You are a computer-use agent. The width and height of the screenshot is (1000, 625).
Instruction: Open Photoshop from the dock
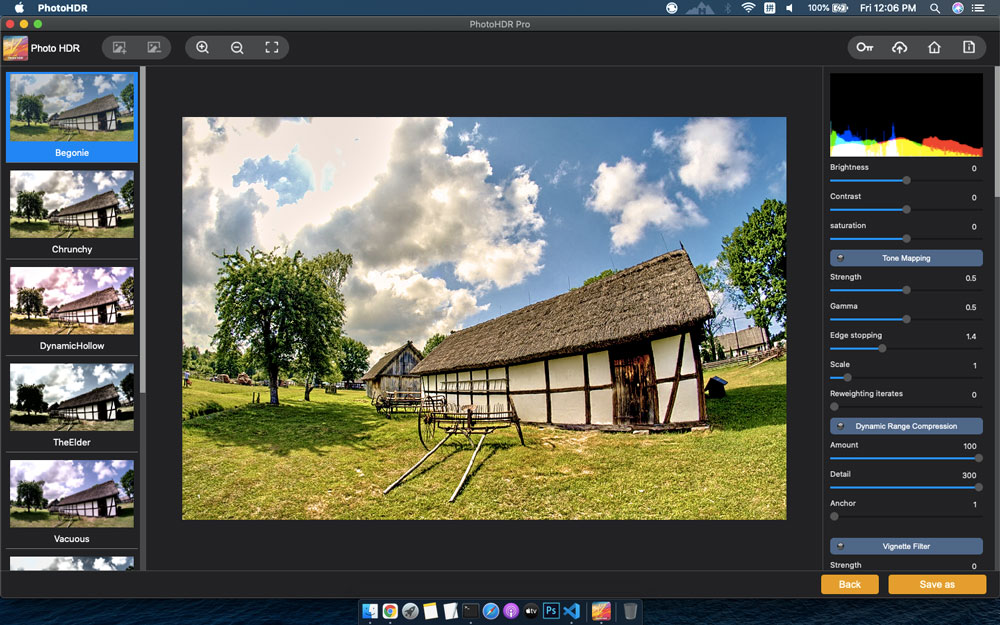551,611
